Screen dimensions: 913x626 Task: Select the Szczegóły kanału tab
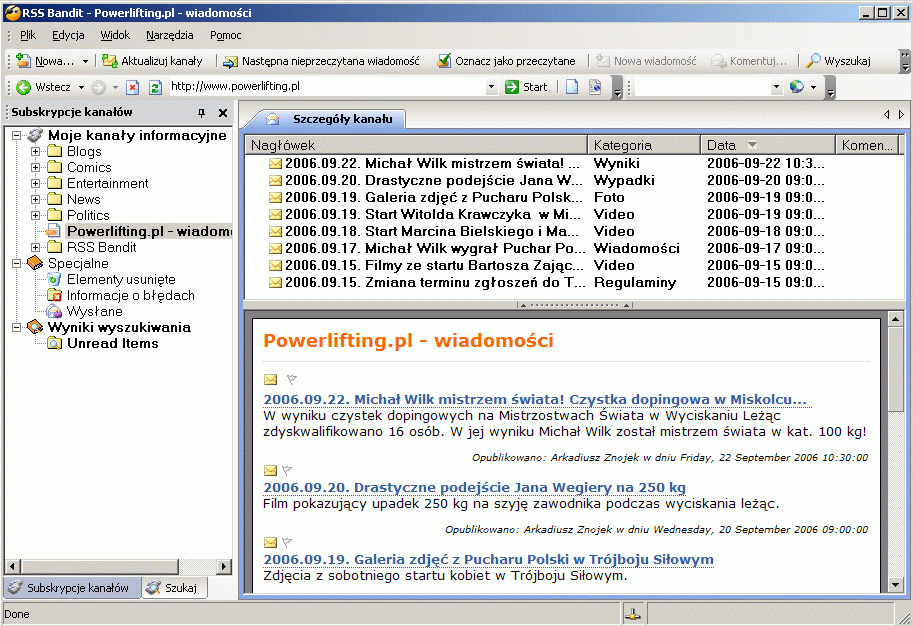click(330, 119)
